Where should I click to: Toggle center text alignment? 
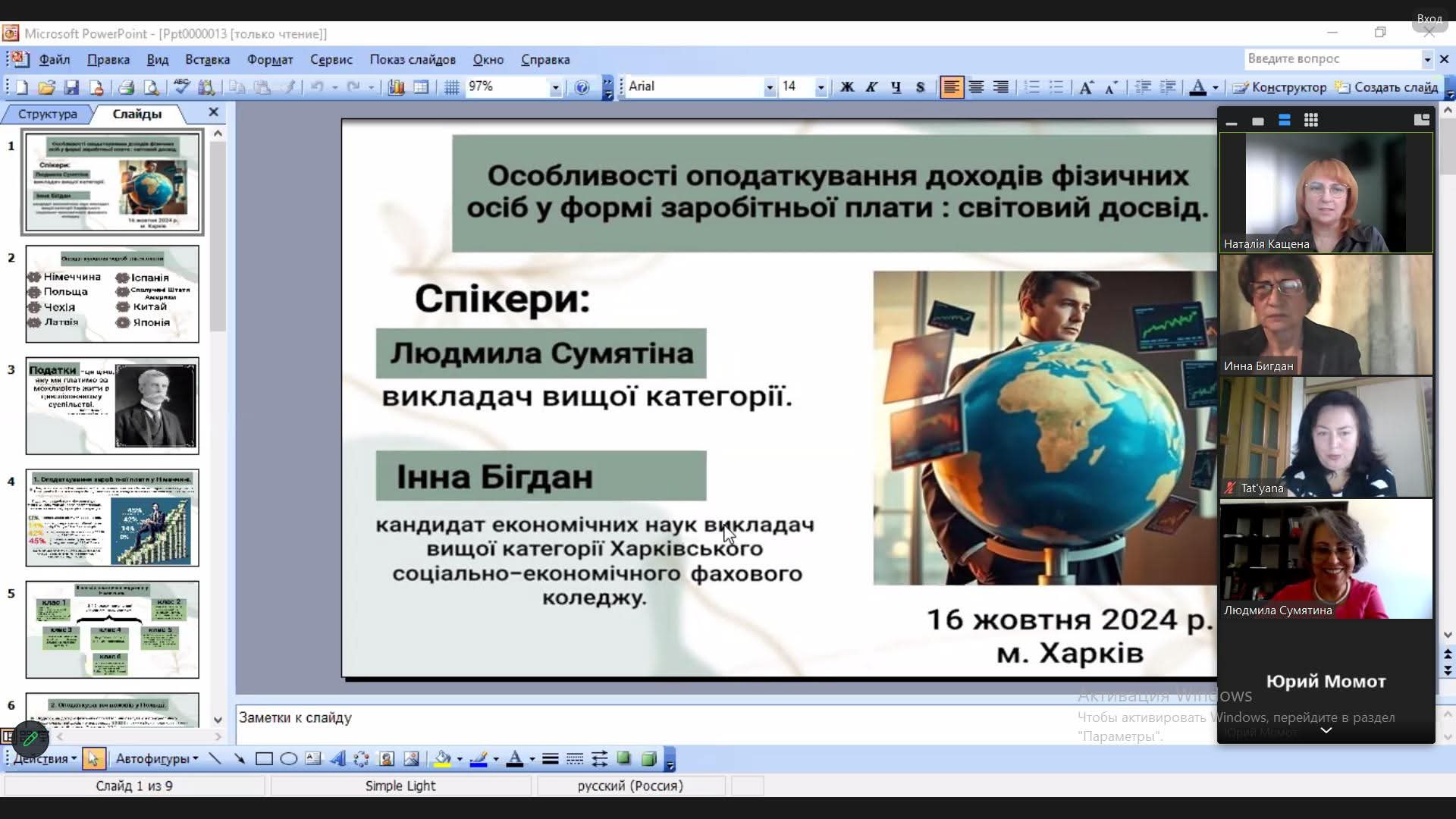pos(976,87)
